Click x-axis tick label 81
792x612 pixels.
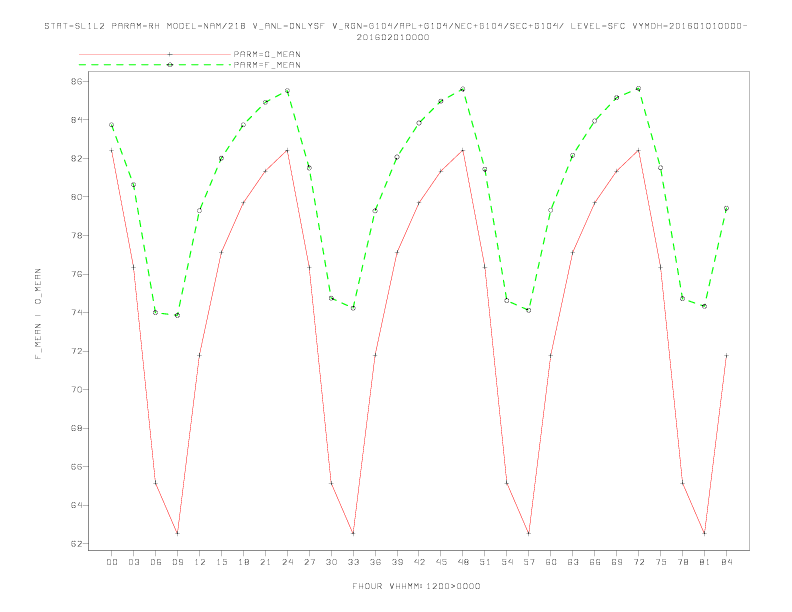(x=705, y=562)
